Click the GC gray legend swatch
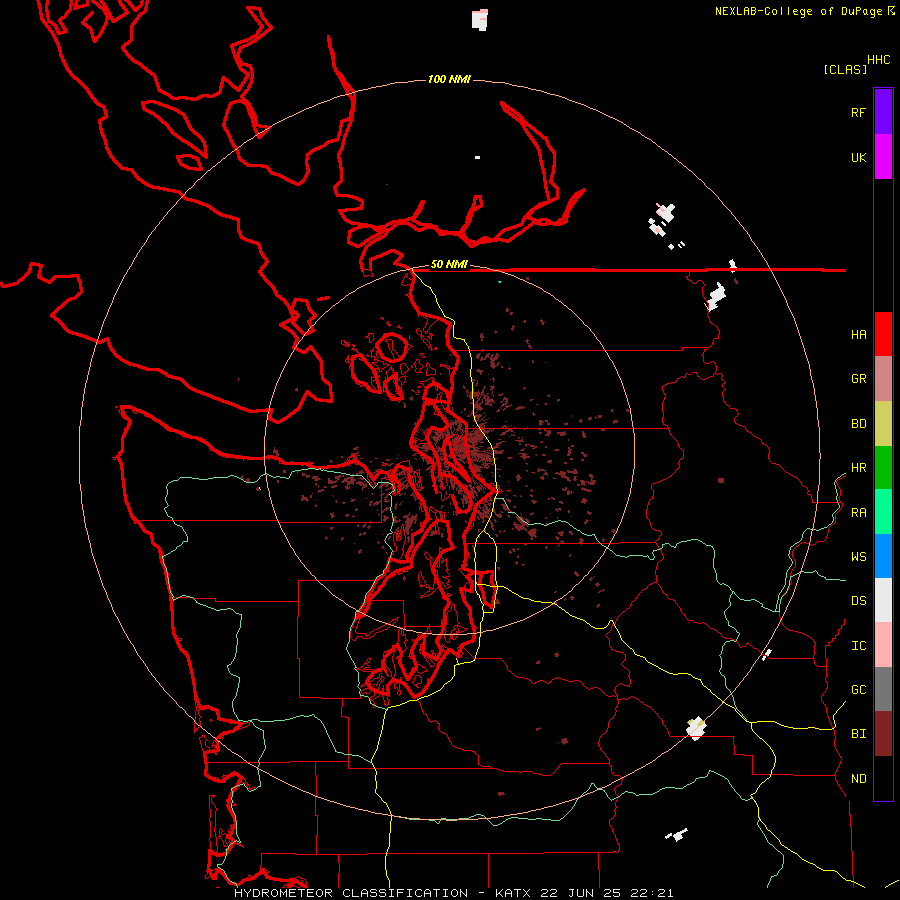The width and height of the screenshot is (900, 900). [x=883, y=689]
